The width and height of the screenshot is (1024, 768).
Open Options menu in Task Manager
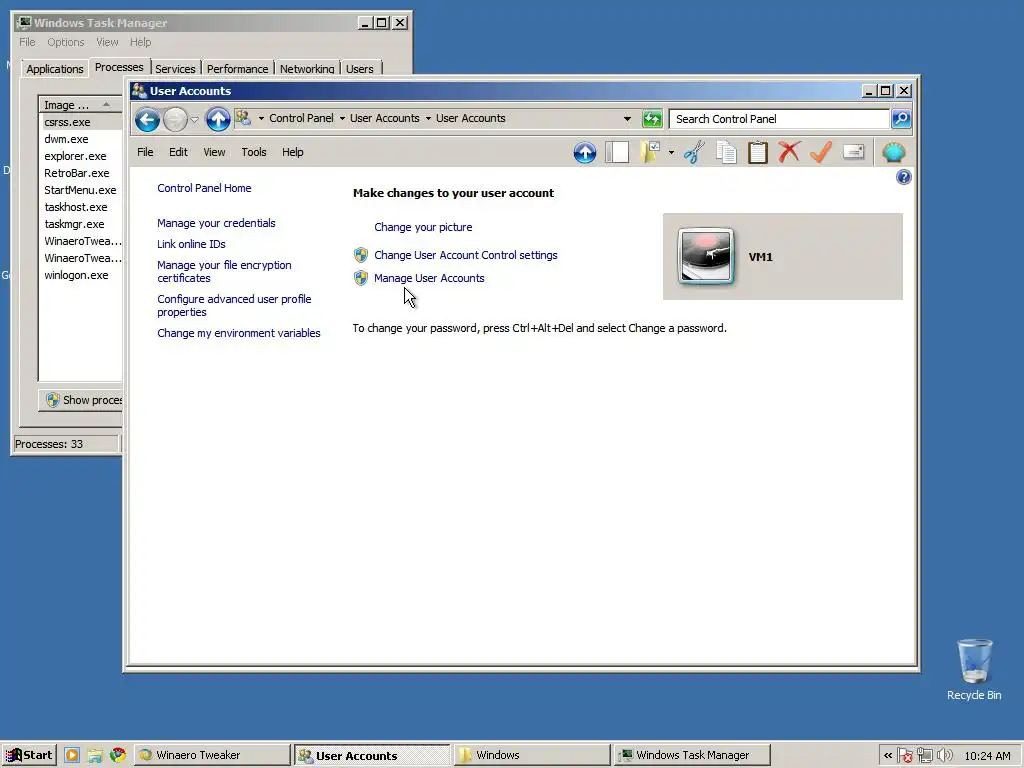[x=65, y=42]
